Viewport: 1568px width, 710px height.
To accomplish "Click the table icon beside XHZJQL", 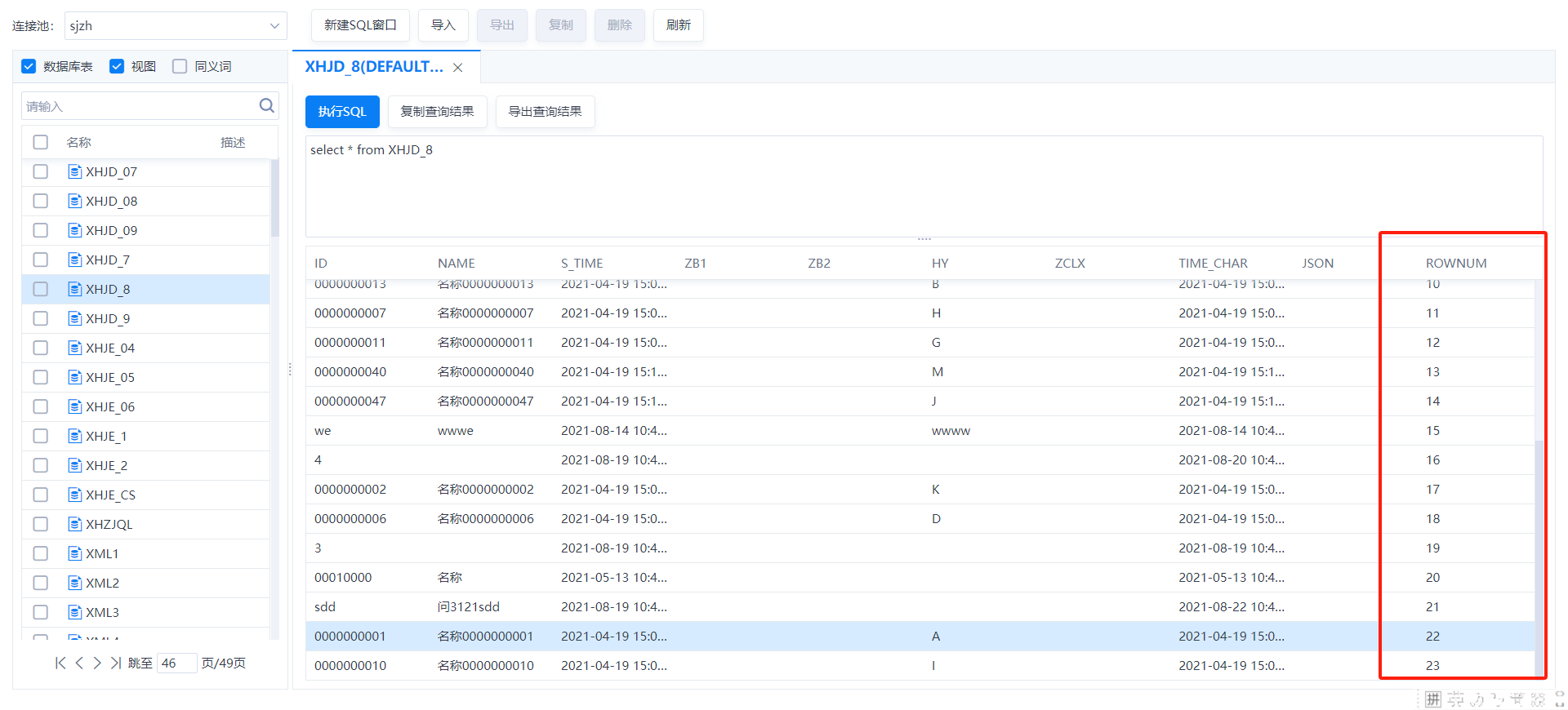I will coord(74,524).
